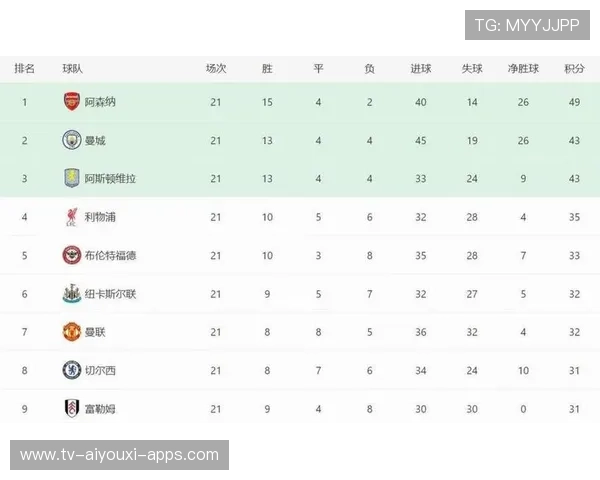600x480 pixels.
Task: Click the Manchester United crest icon
Action: pyautogui.click(x=71, y=332)
